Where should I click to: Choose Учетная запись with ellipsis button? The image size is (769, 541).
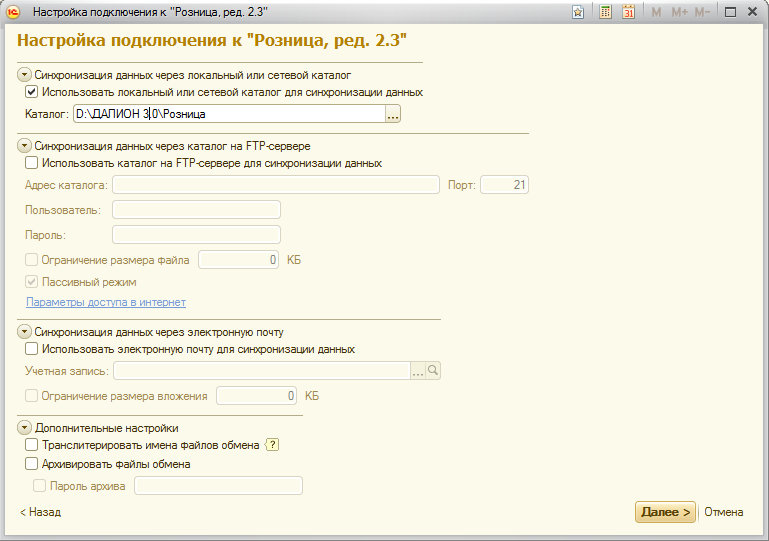(x=418, y=371)
